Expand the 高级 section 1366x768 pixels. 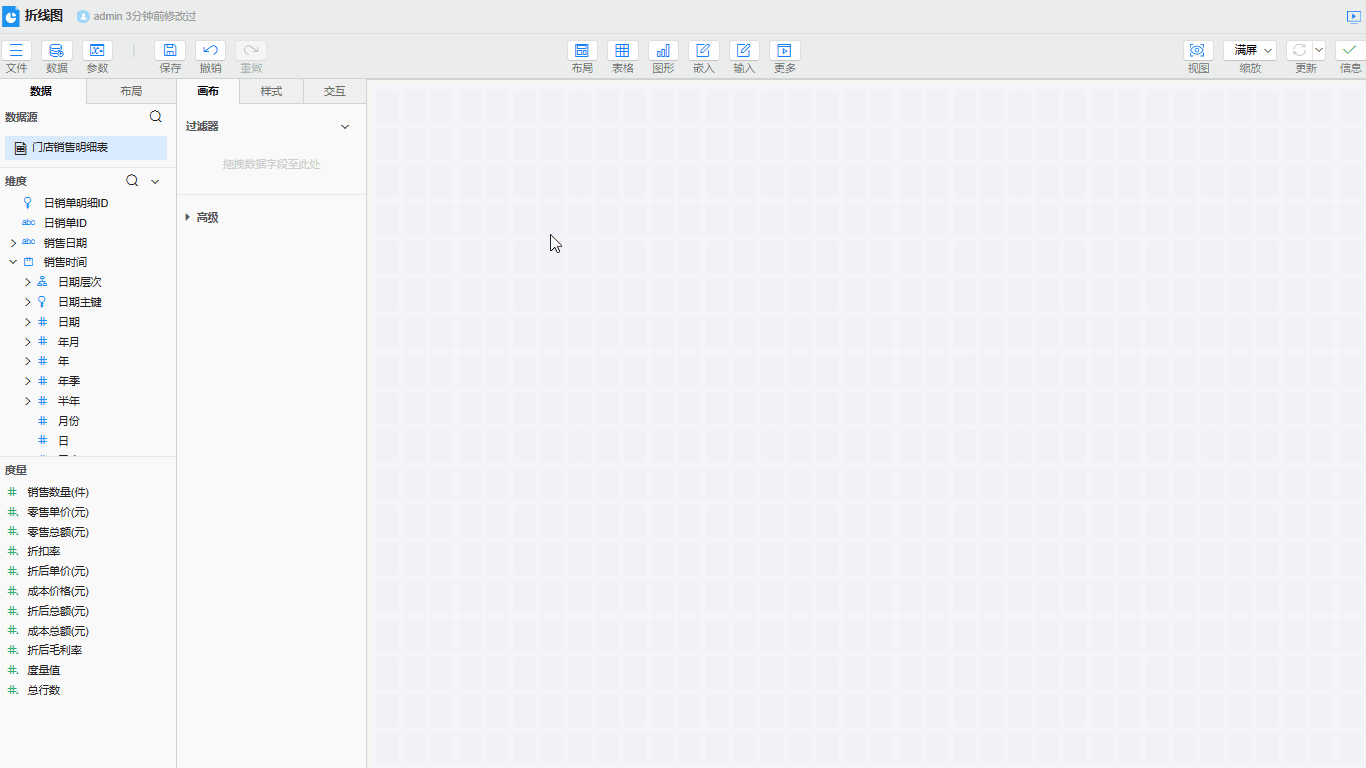click(x=188, y=217)
